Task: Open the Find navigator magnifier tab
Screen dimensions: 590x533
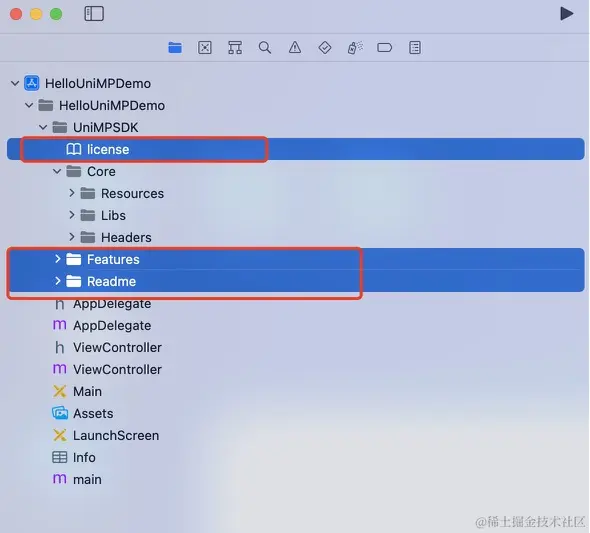Action: click(x=265, y=48)
